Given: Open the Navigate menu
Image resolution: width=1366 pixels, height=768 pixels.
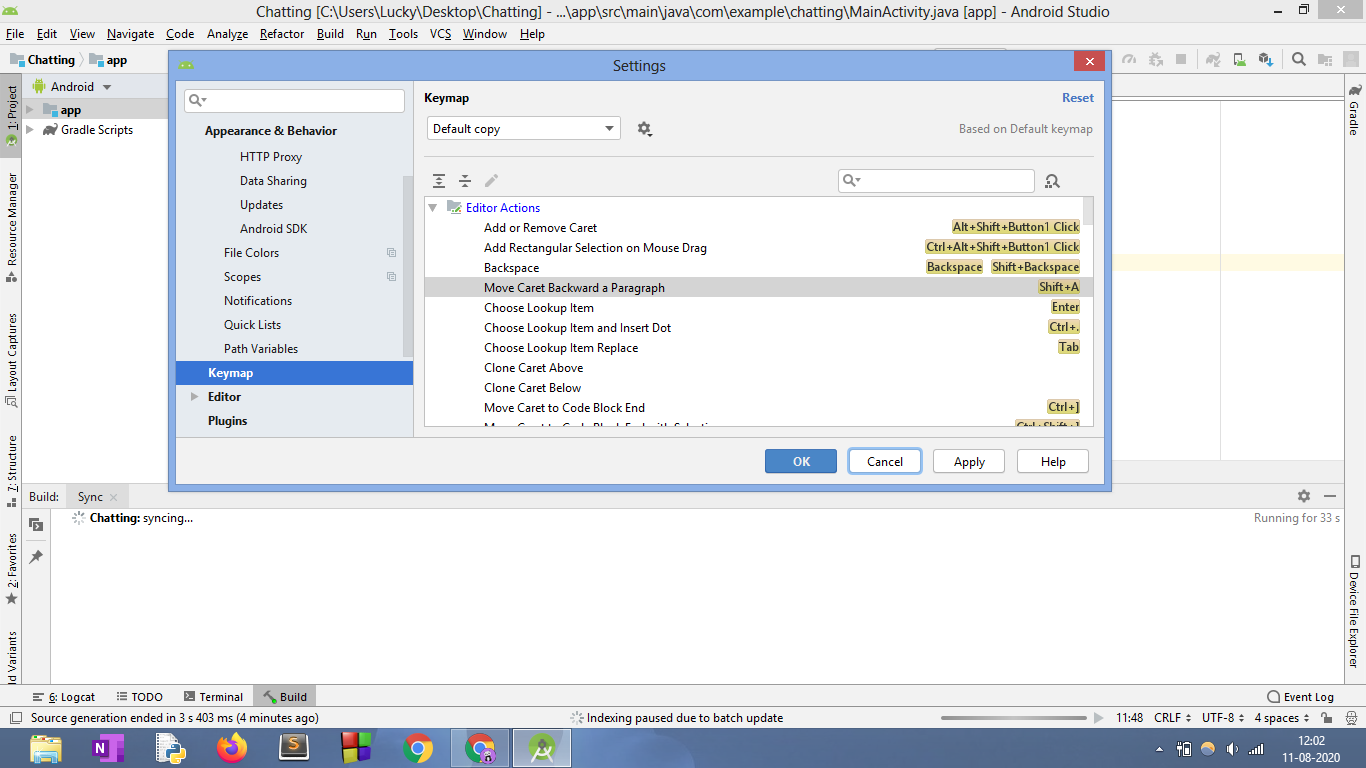Looking at the screenshot, I should [x=131, y=34].
